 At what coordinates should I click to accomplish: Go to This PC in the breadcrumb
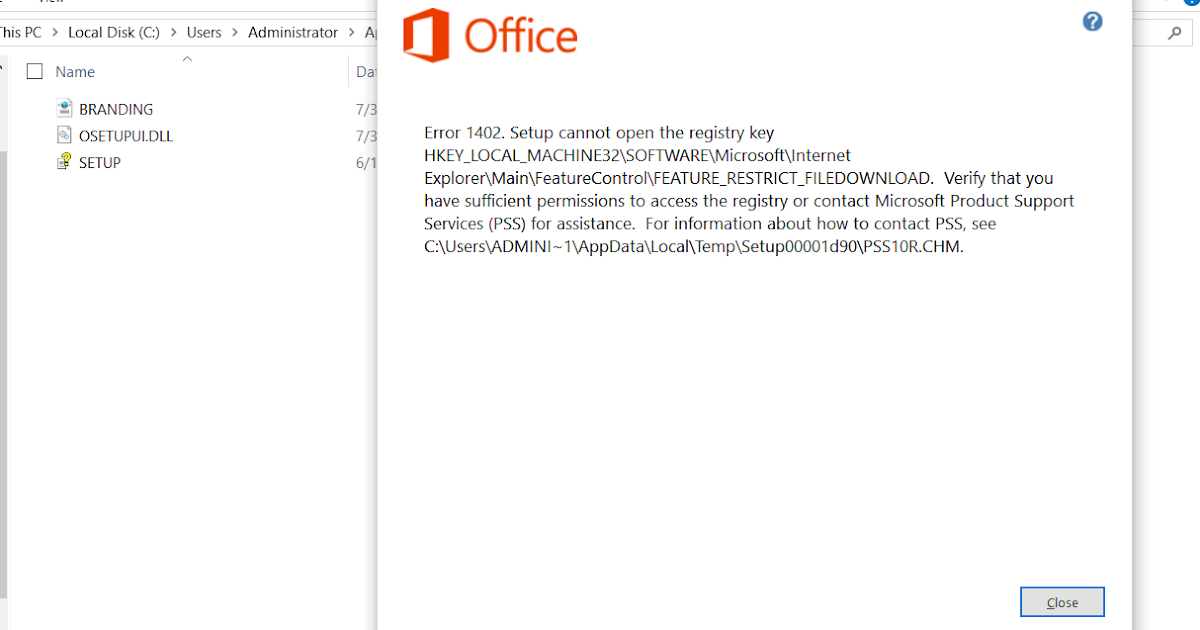point(20,33)
